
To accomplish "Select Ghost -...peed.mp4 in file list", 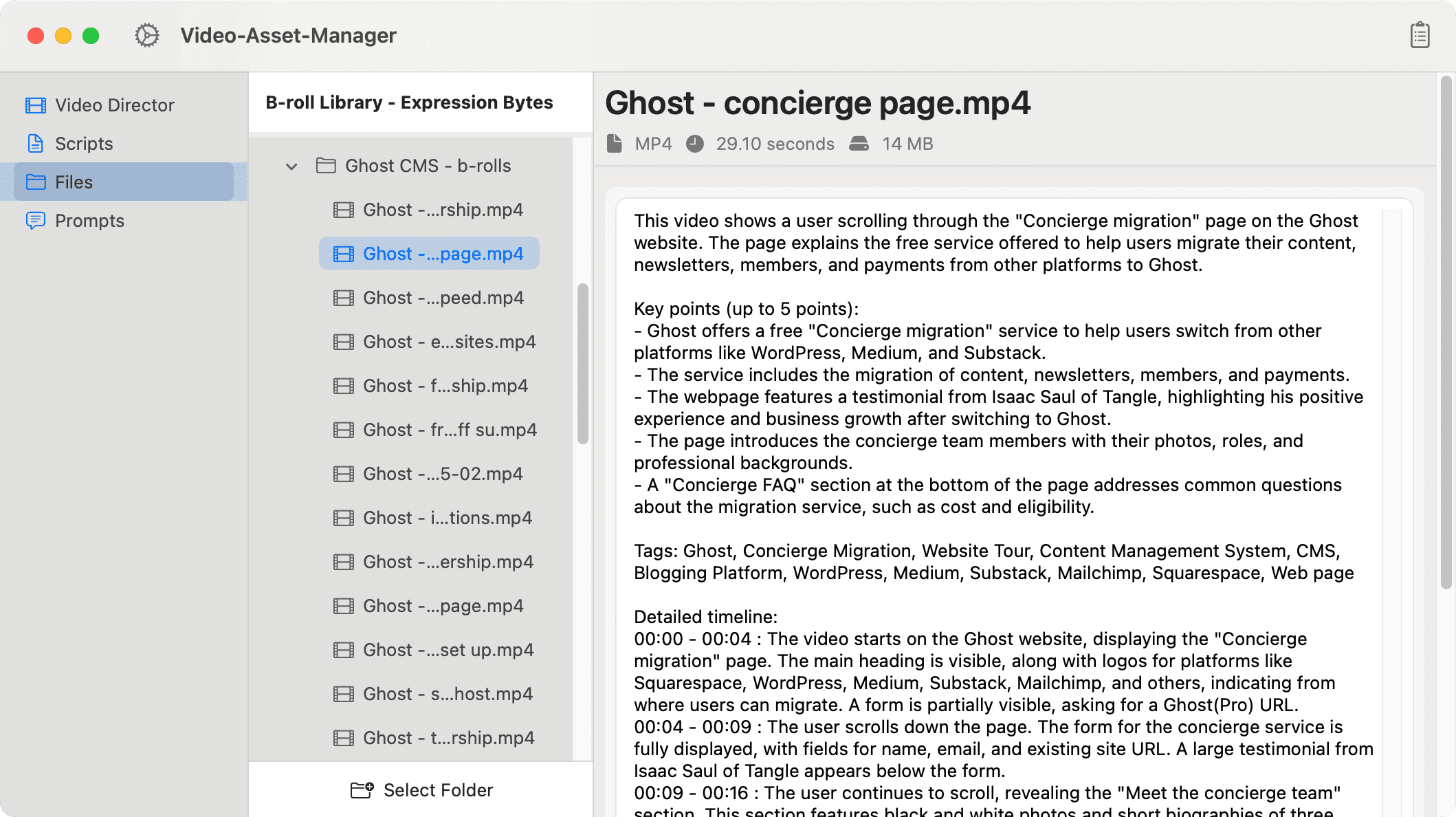I will [x=443, y=298].
